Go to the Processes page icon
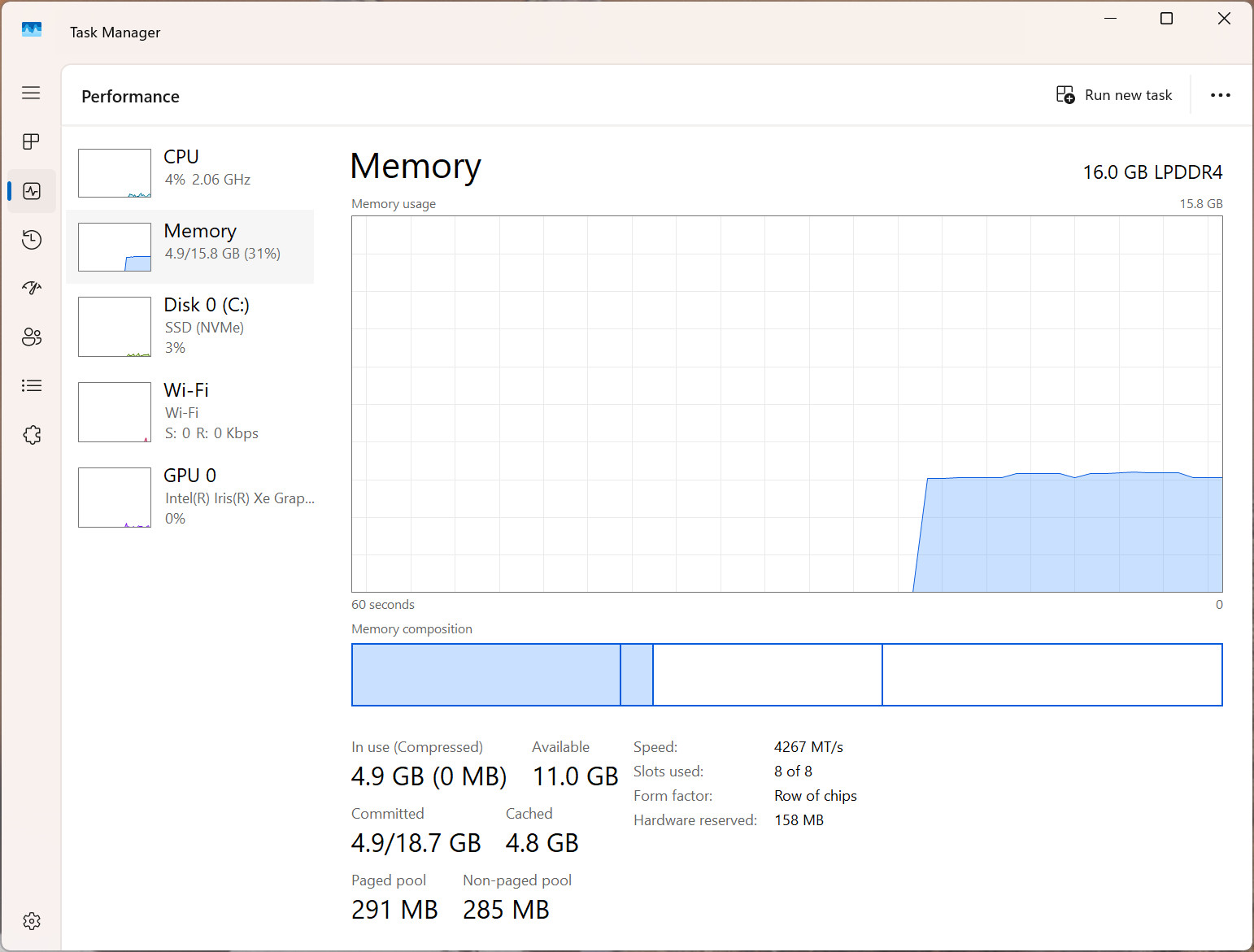 (31, 141)
